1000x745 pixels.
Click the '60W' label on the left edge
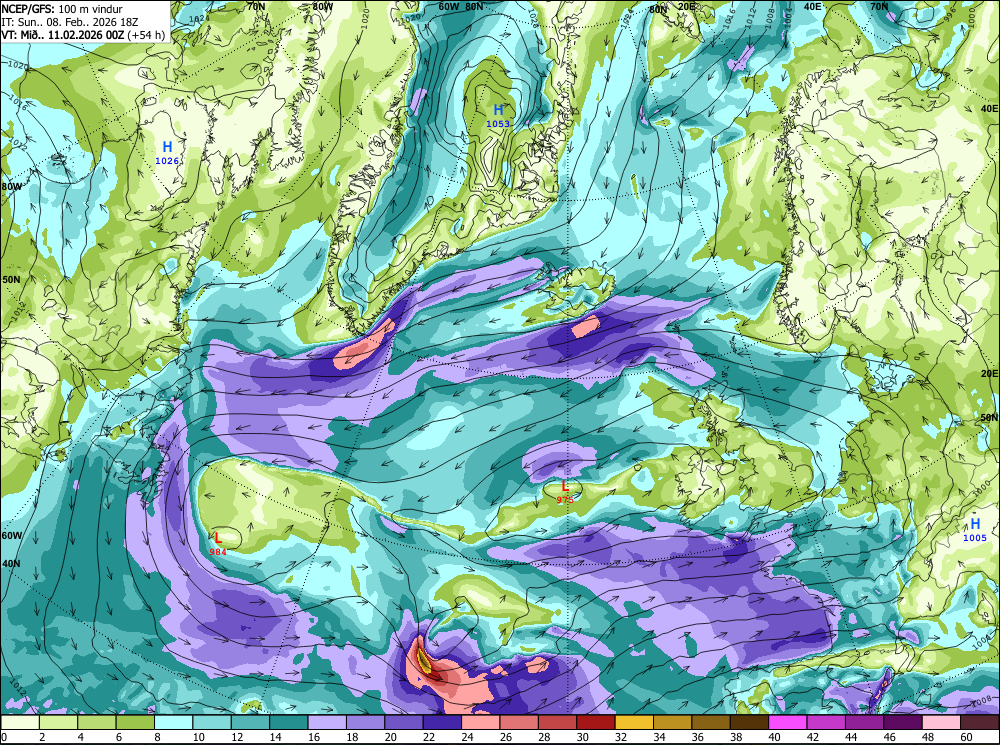(x=11, y=536)
